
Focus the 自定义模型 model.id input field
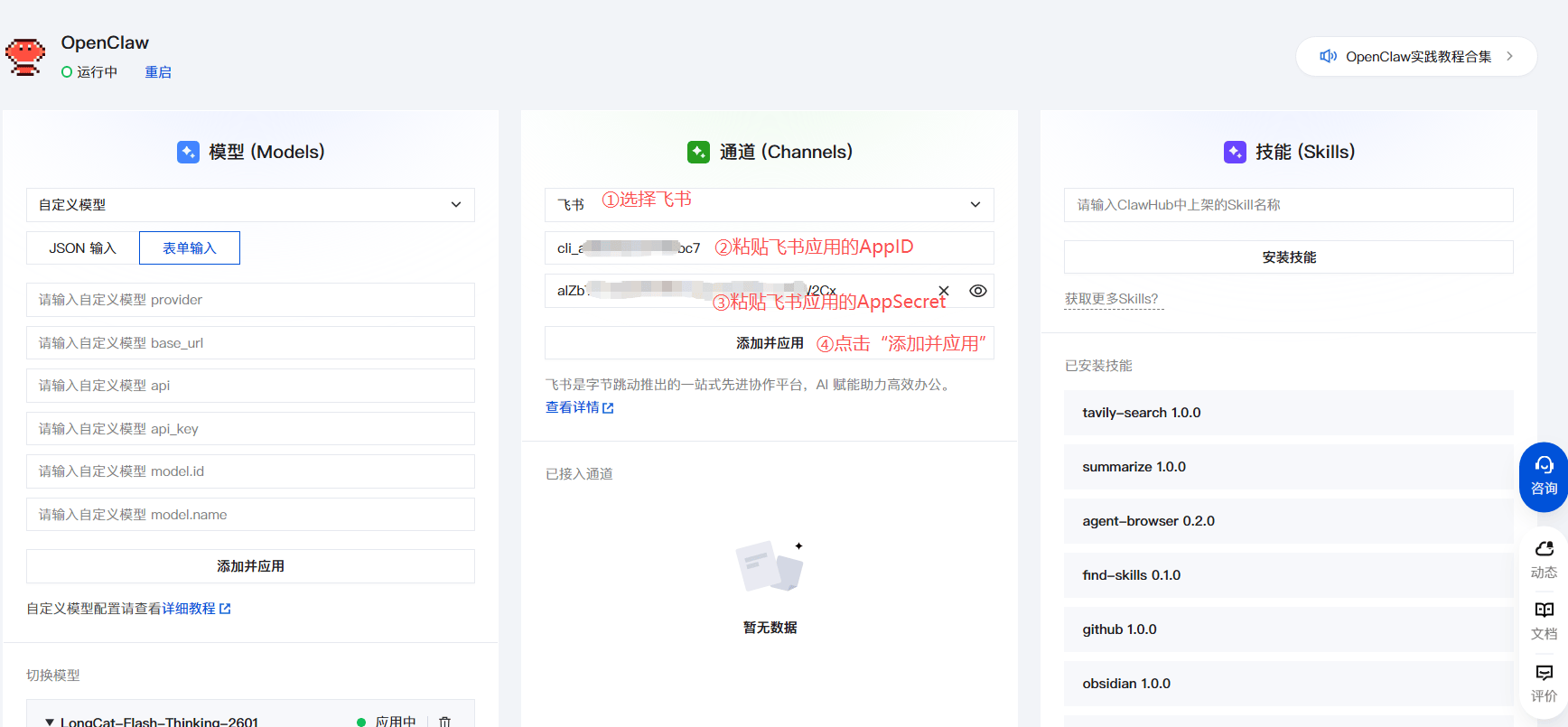pos(250,471)
